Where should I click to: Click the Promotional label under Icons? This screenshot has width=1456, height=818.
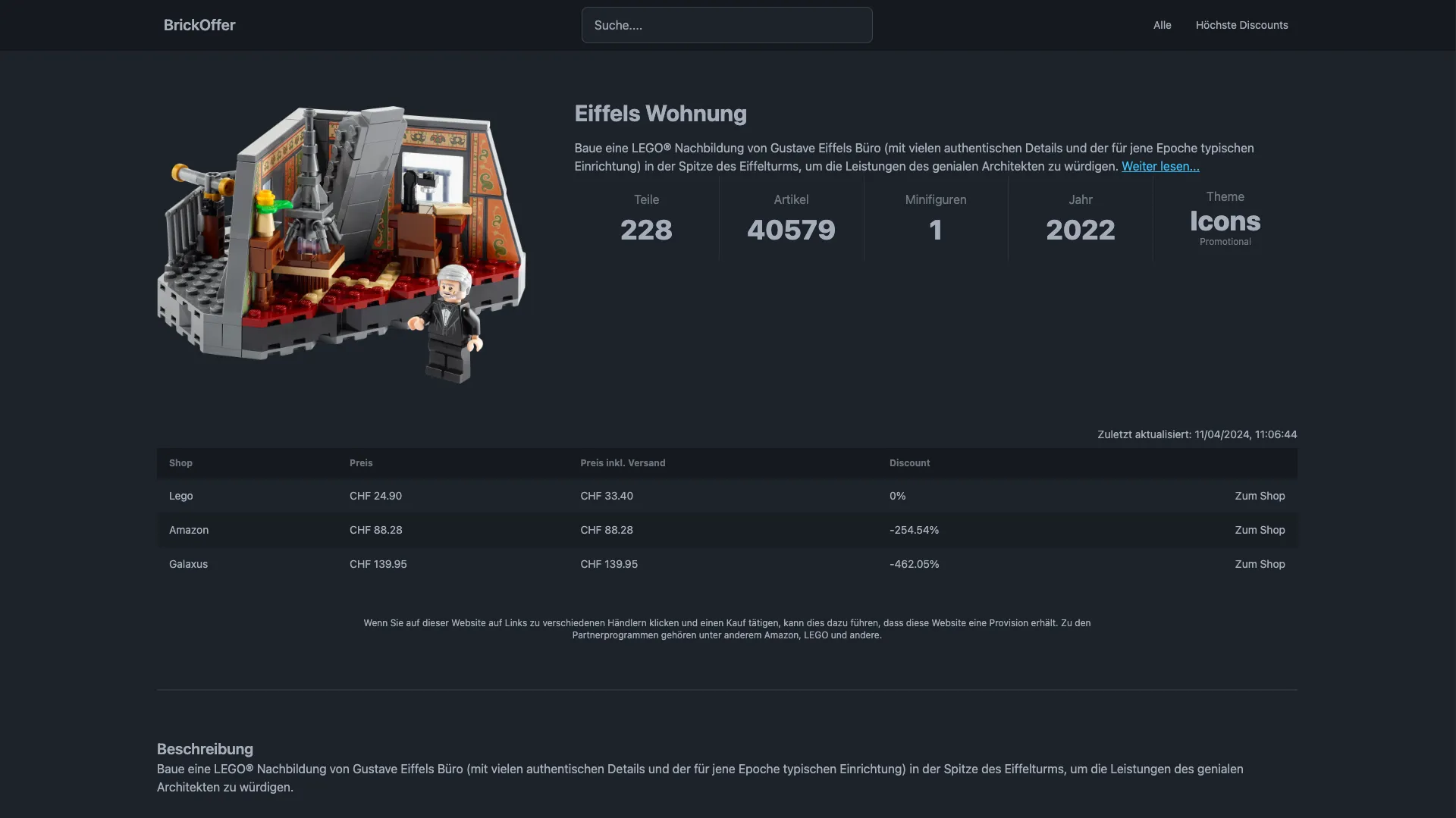click(1225, 242)
